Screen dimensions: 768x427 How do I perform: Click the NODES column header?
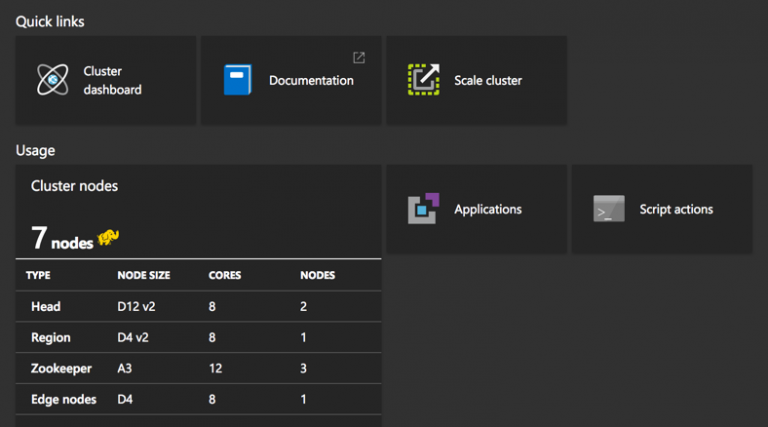317,275
